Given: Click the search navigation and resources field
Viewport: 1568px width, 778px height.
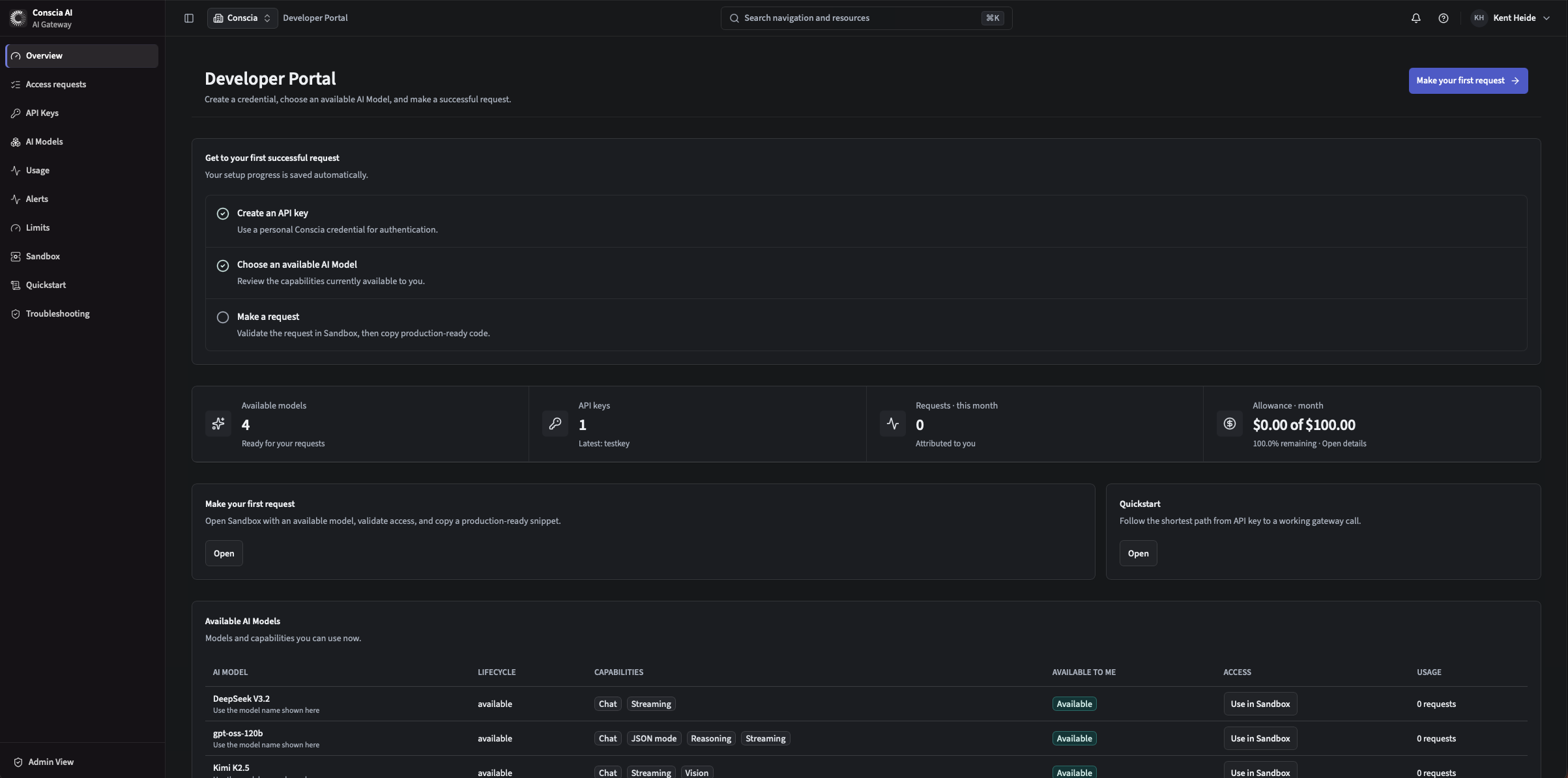Looking at the screenshot, I should click(866, 18).
